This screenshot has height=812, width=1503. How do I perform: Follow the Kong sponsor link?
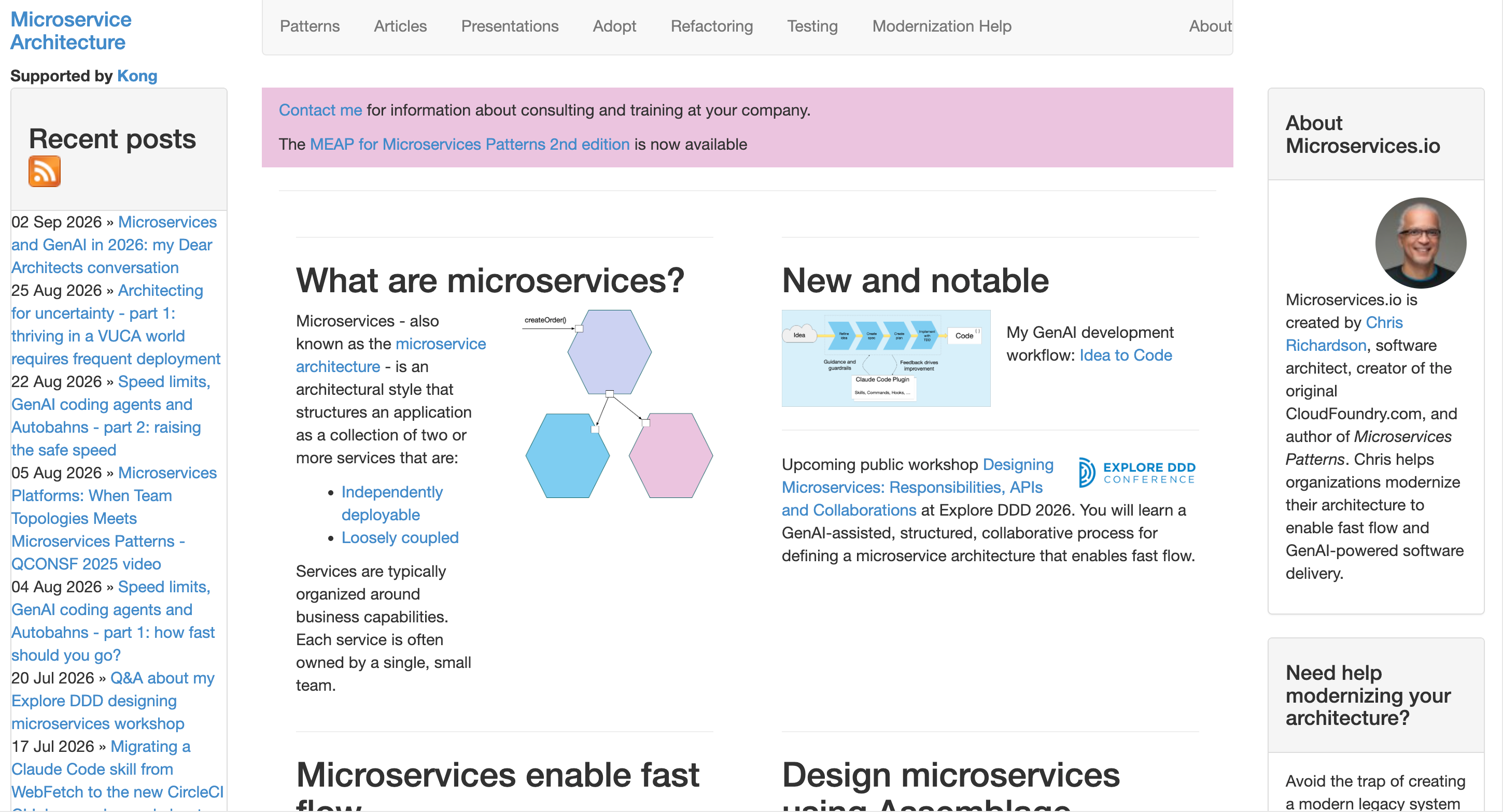tap(137, 76)
